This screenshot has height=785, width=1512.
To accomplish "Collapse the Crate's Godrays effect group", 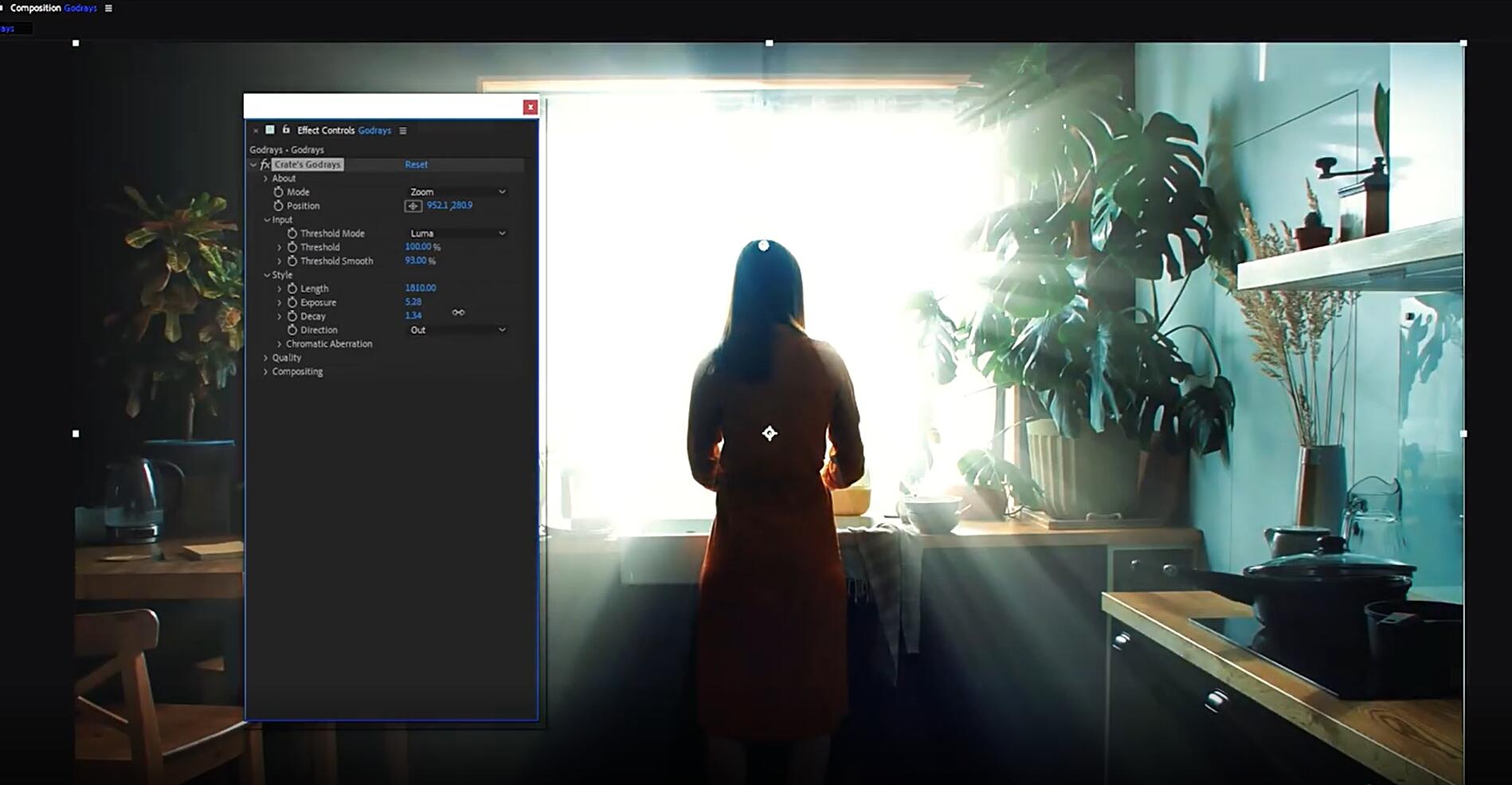I will [253, 164].
